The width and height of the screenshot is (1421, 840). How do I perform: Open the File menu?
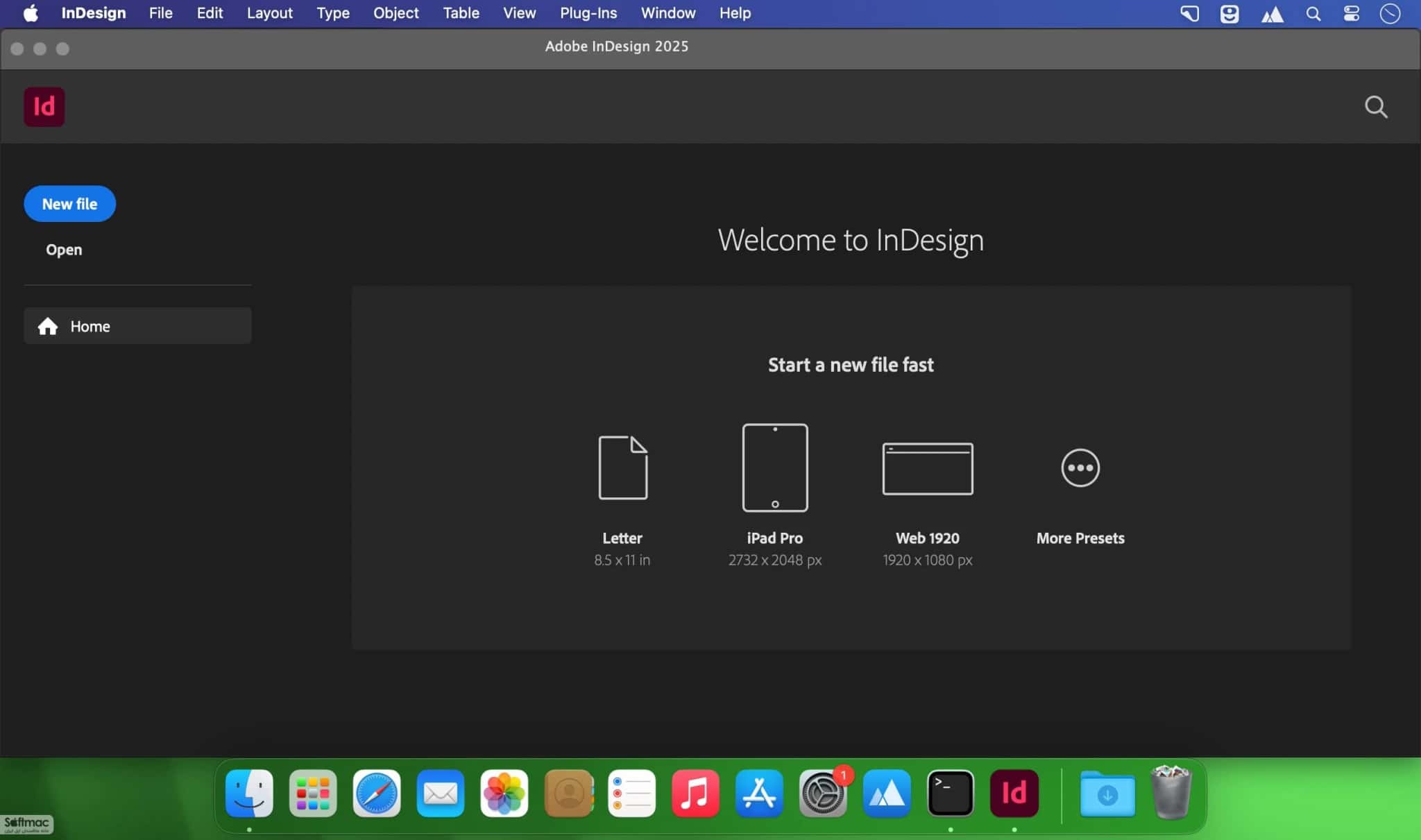click(161, 13)
